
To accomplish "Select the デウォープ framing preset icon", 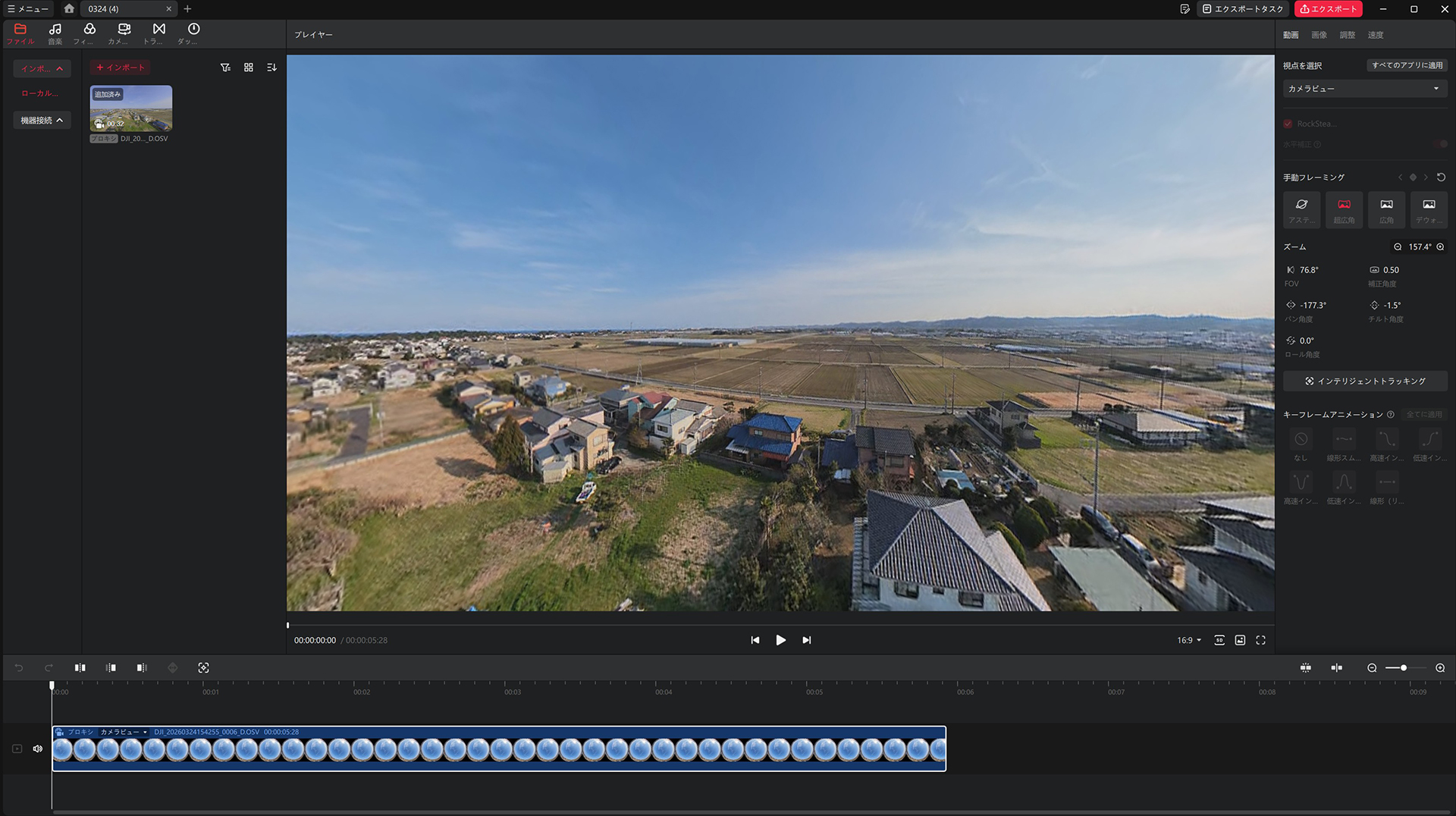I will tap(1429, 210).
